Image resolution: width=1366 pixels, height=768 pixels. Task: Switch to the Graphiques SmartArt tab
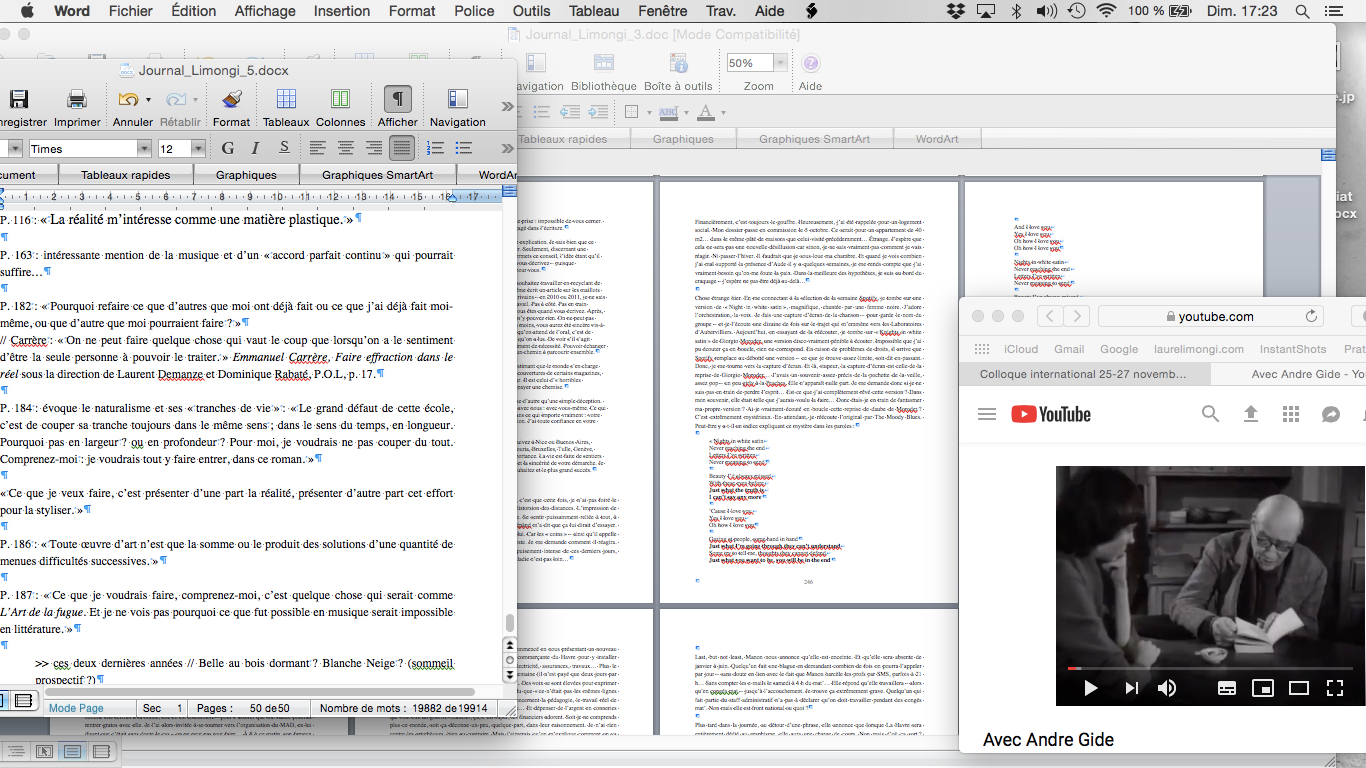click(x=378, y=175)
